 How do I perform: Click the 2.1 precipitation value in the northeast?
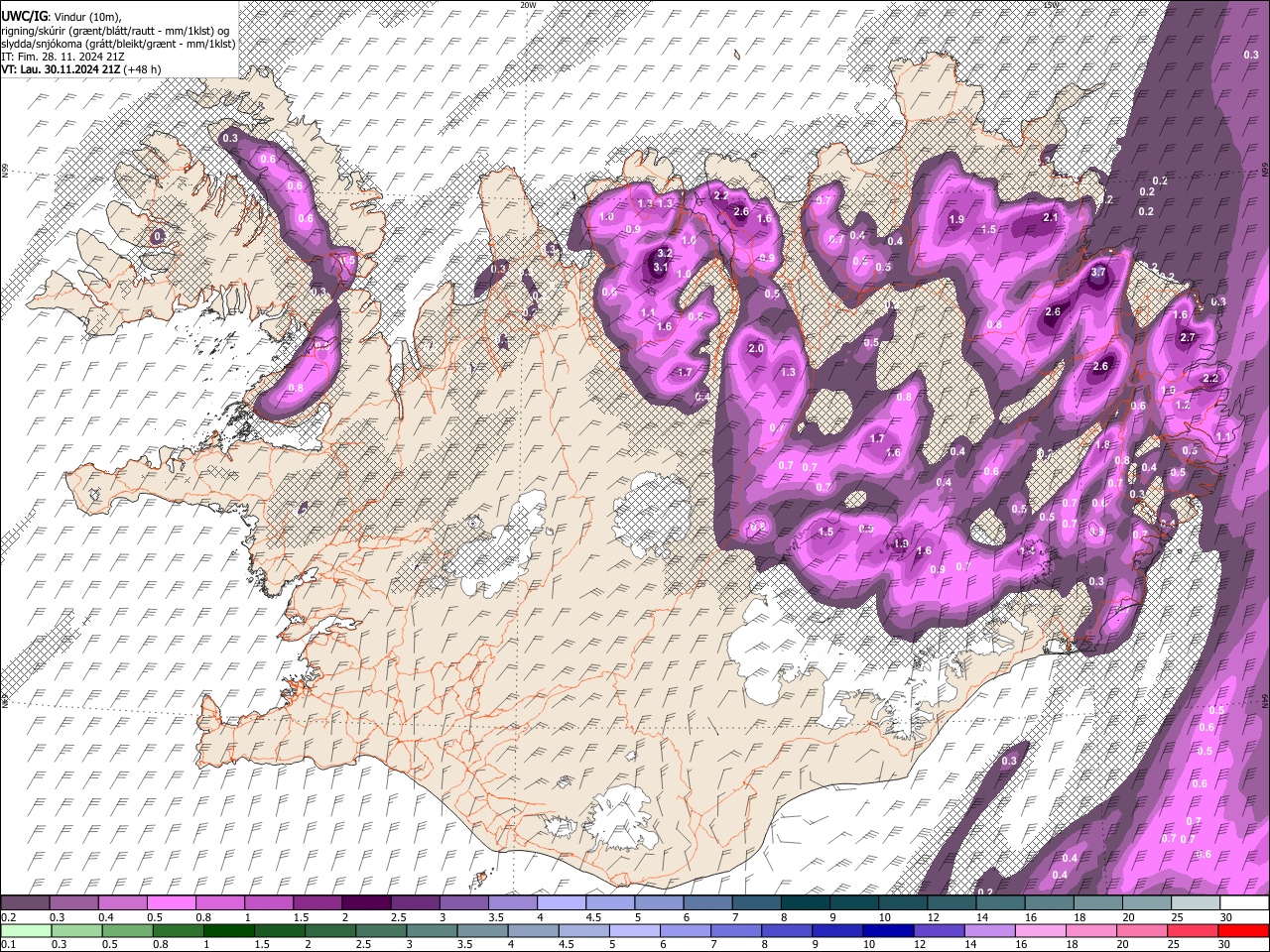1051,217
